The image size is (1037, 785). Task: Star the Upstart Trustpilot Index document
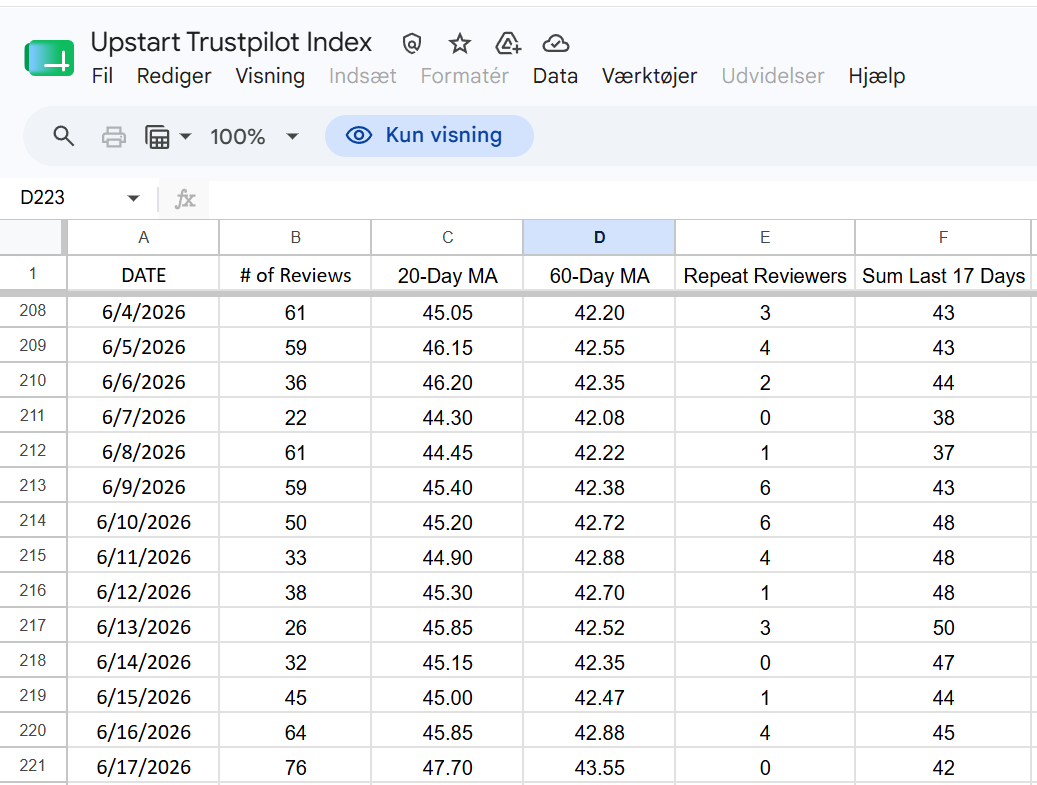(459, 44)
